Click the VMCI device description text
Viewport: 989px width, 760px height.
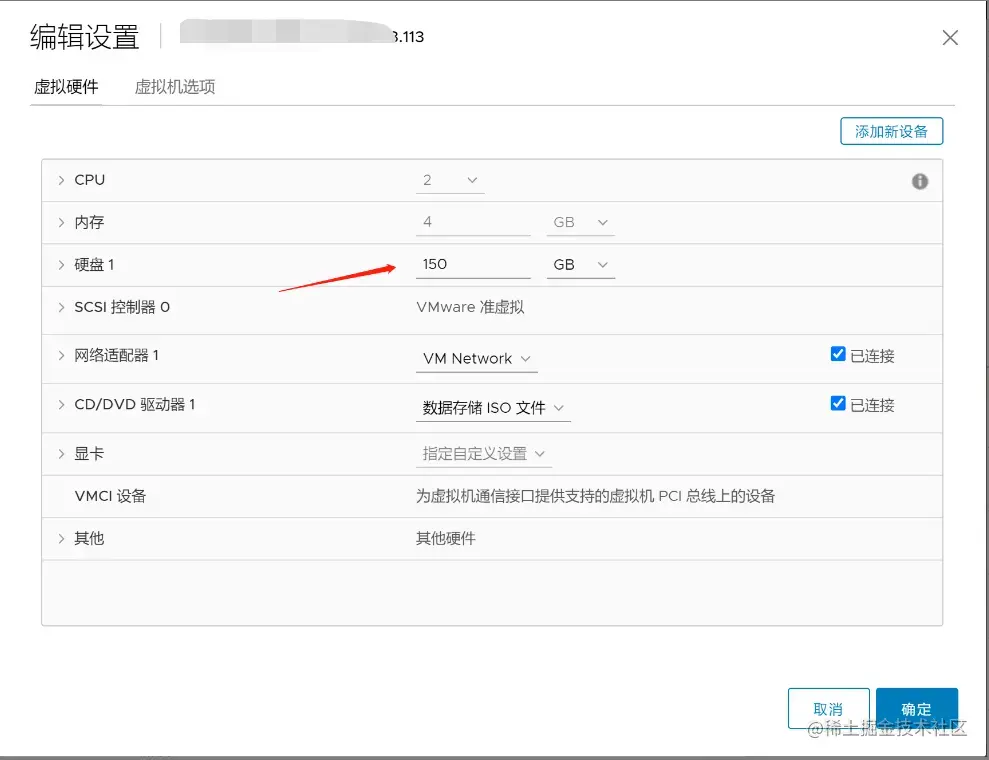pyautogui.click(x=595, y=496)
